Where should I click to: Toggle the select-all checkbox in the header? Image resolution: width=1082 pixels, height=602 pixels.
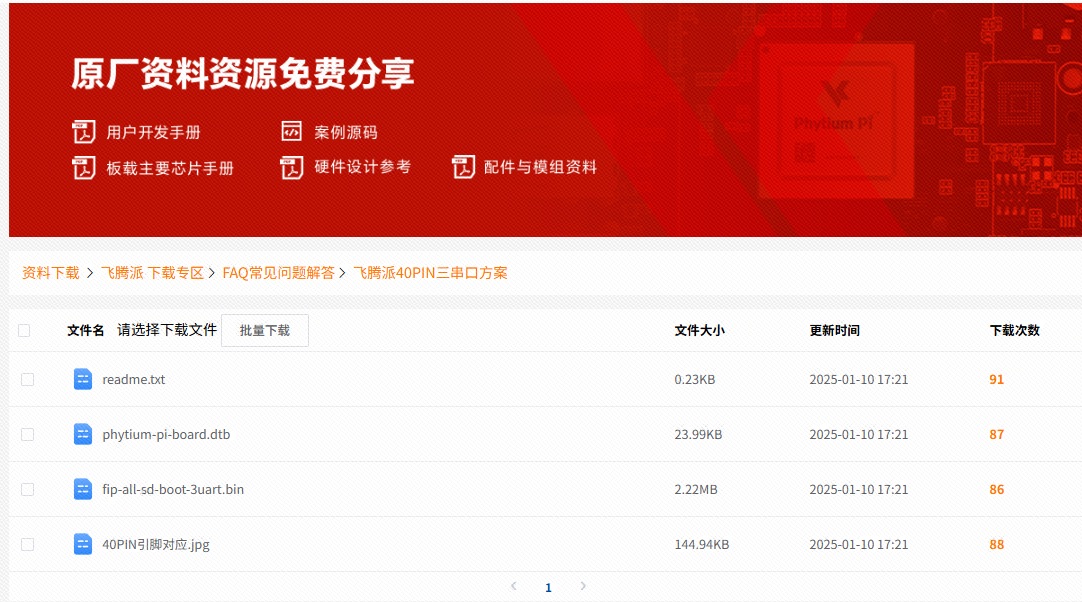pos(24,331)
